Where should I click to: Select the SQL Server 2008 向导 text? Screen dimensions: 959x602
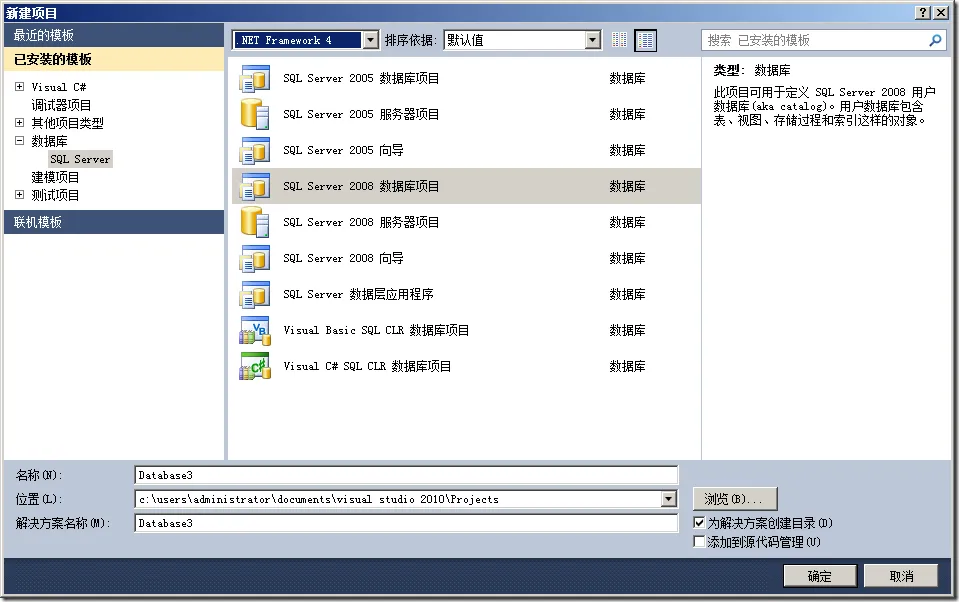(343, 258)
